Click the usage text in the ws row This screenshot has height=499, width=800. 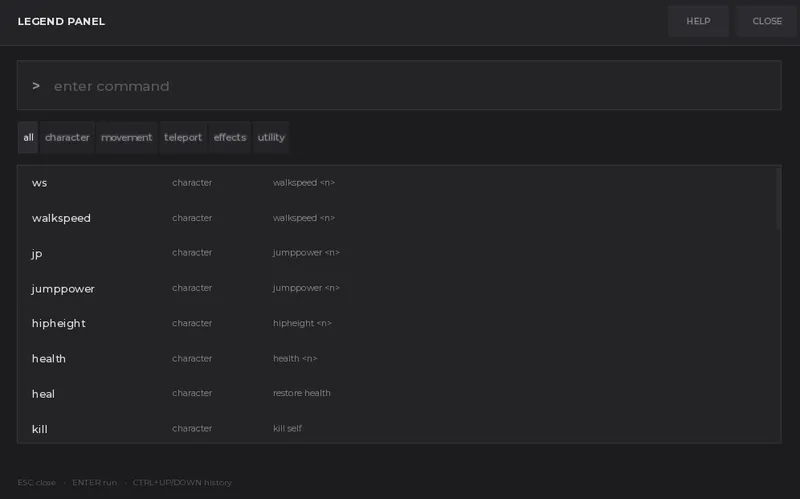(x=304, y=182)
